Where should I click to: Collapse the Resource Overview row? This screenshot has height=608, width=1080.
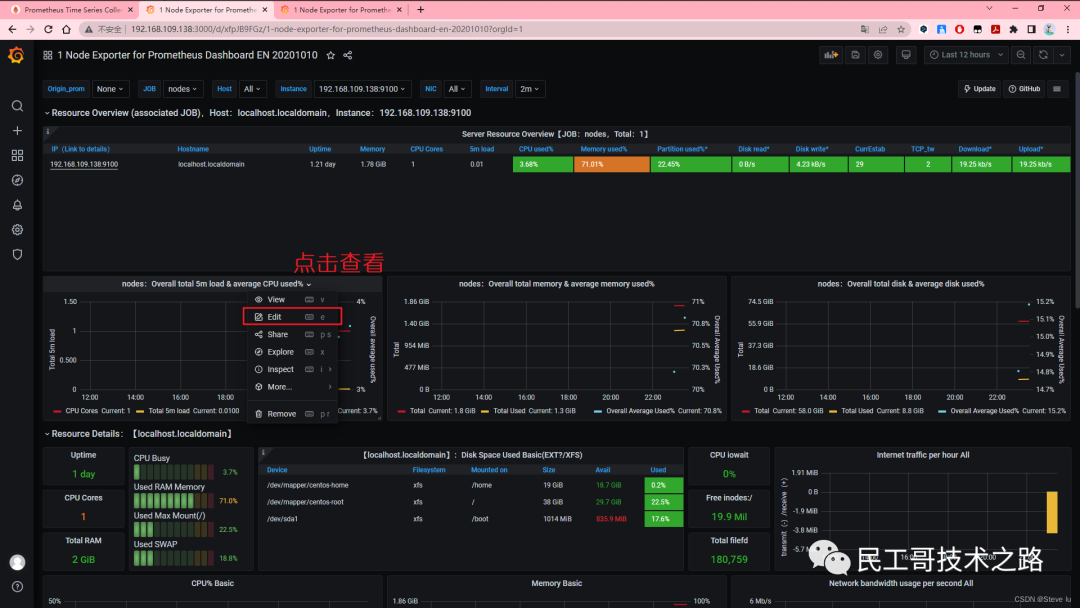click(x=47, y=113)
